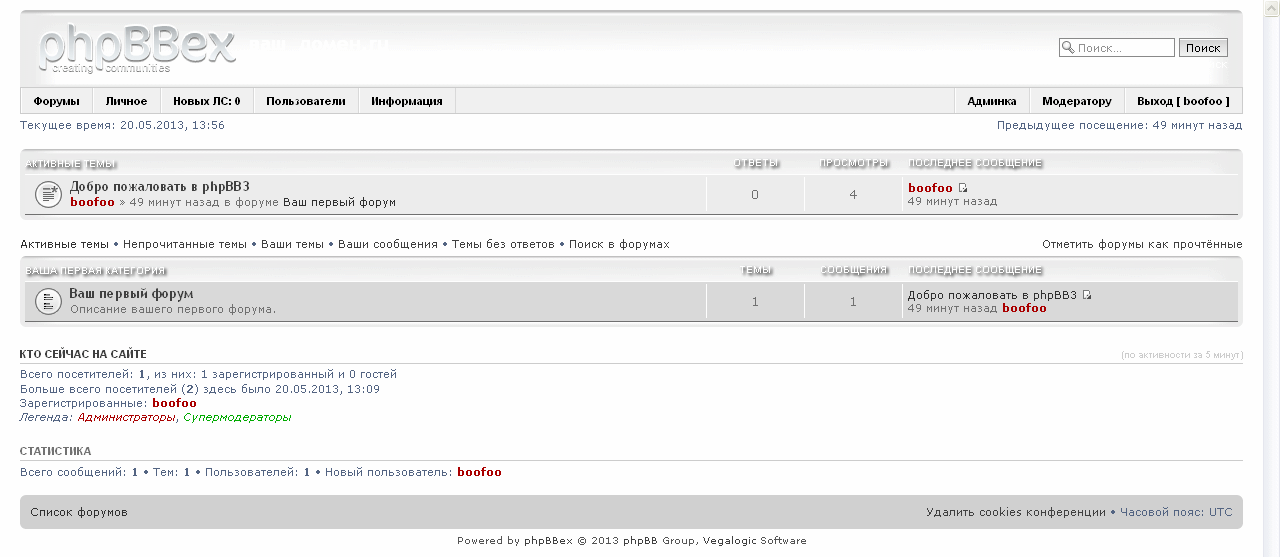Click Отметить форумы как прочтённые
This screenshot has width=1280, height=557.
pyautogui.click(x=1142, y=244)
